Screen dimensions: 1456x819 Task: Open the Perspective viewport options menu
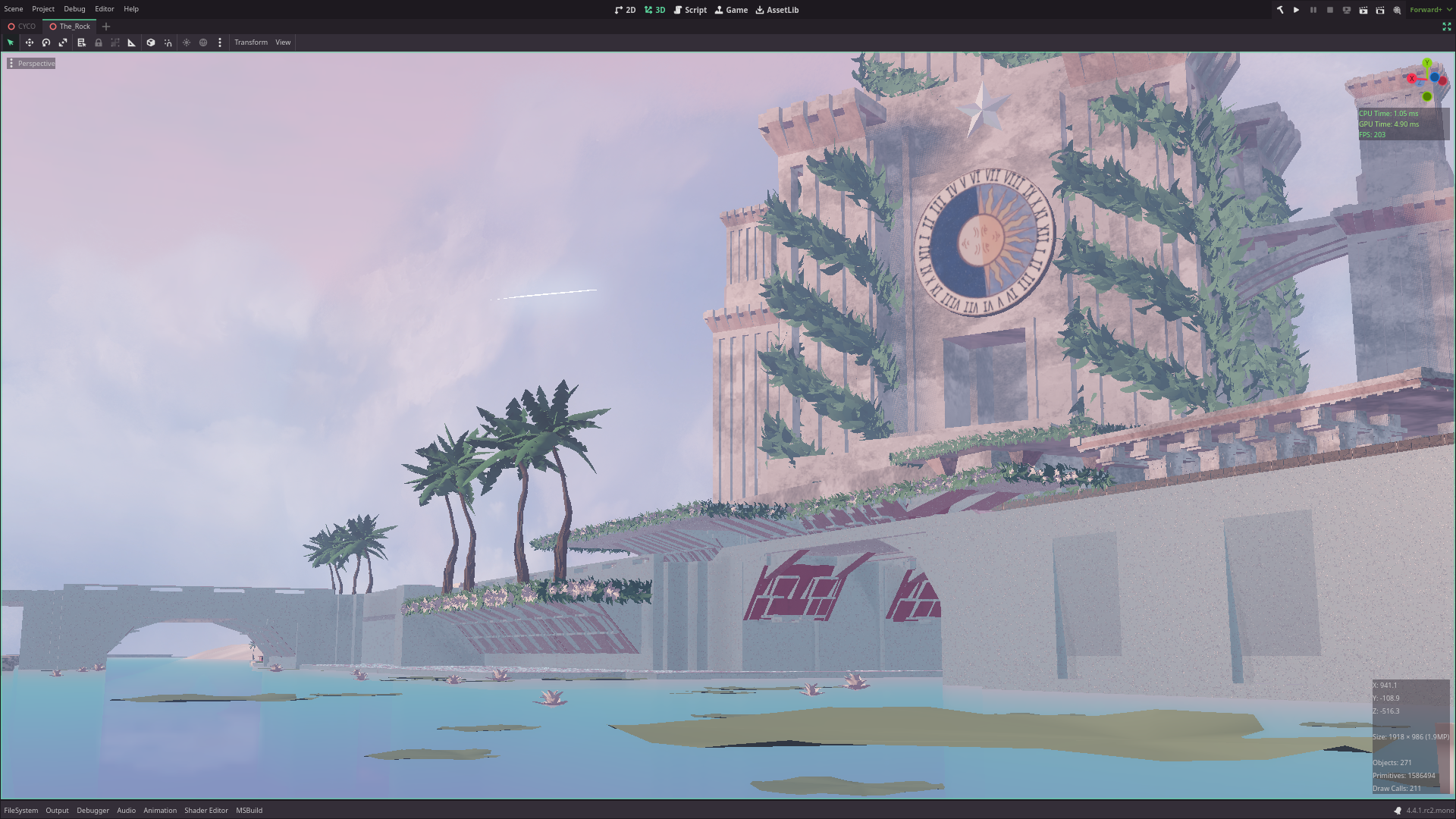coord(32,64)
